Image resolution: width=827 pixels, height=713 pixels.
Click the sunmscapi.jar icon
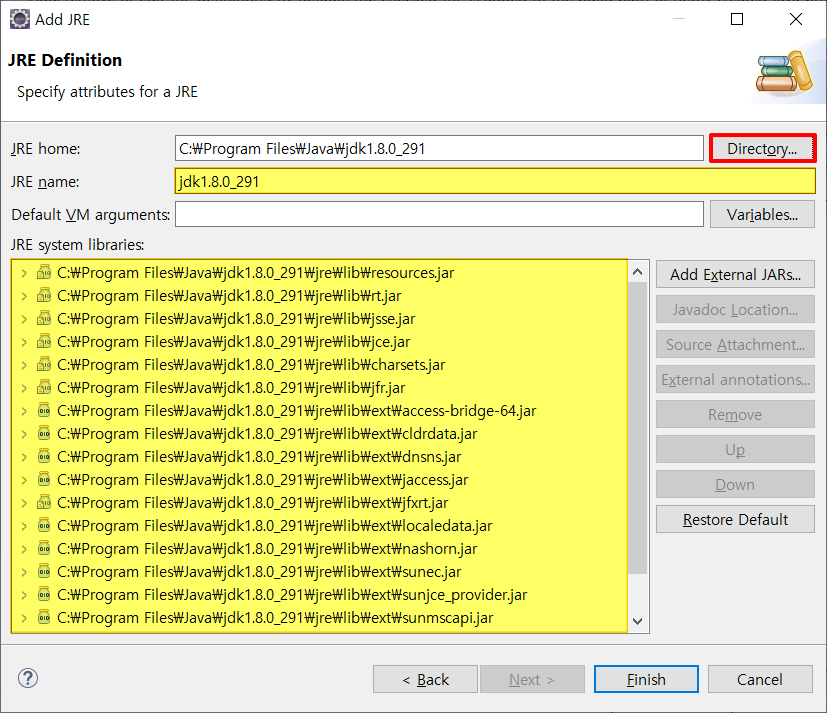point(44,618)
